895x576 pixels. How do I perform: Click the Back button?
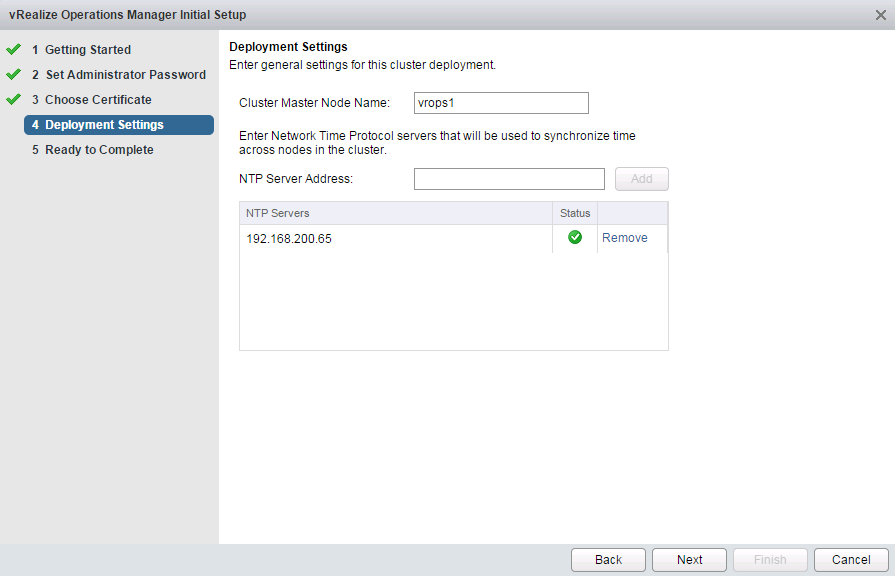(x=608, y=559)
